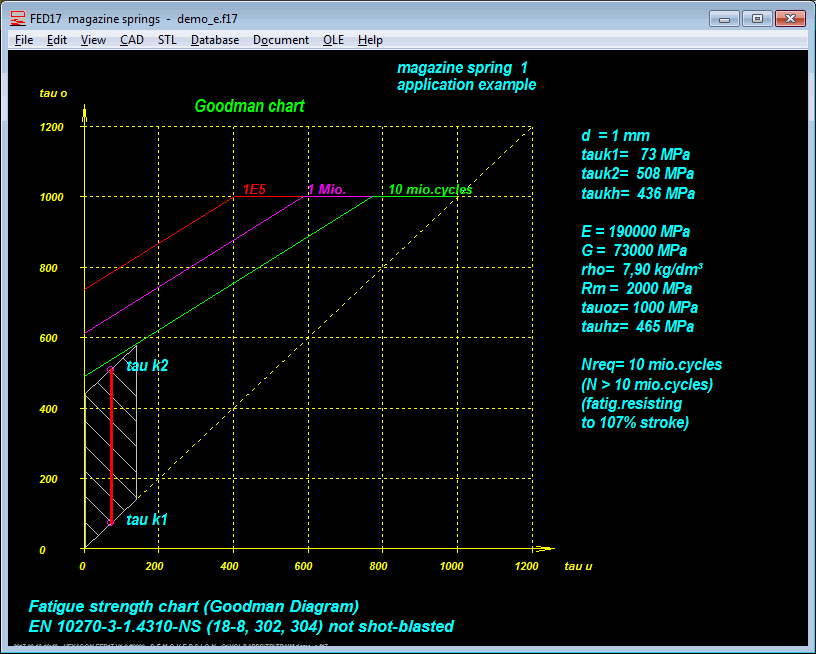Open the Document menu
The height and width of the screenshot is (654, 816).
[281, 40]
